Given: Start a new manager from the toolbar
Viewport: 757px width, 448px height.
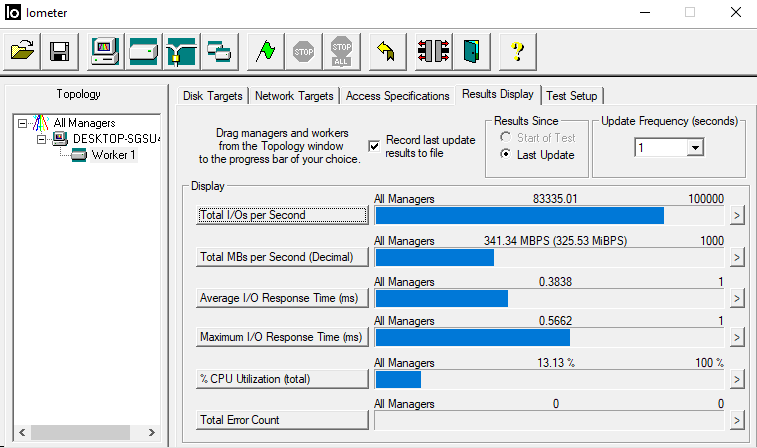Looking at the screenshot, I should (105, 51).
